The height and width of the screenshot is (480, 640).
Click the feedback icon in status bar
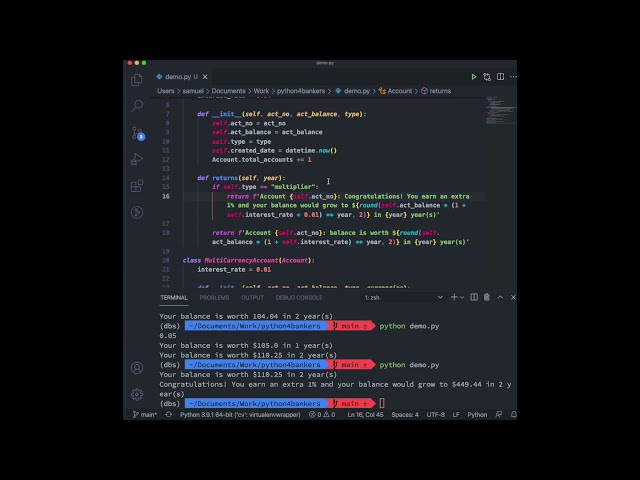[x=499, y=415]
